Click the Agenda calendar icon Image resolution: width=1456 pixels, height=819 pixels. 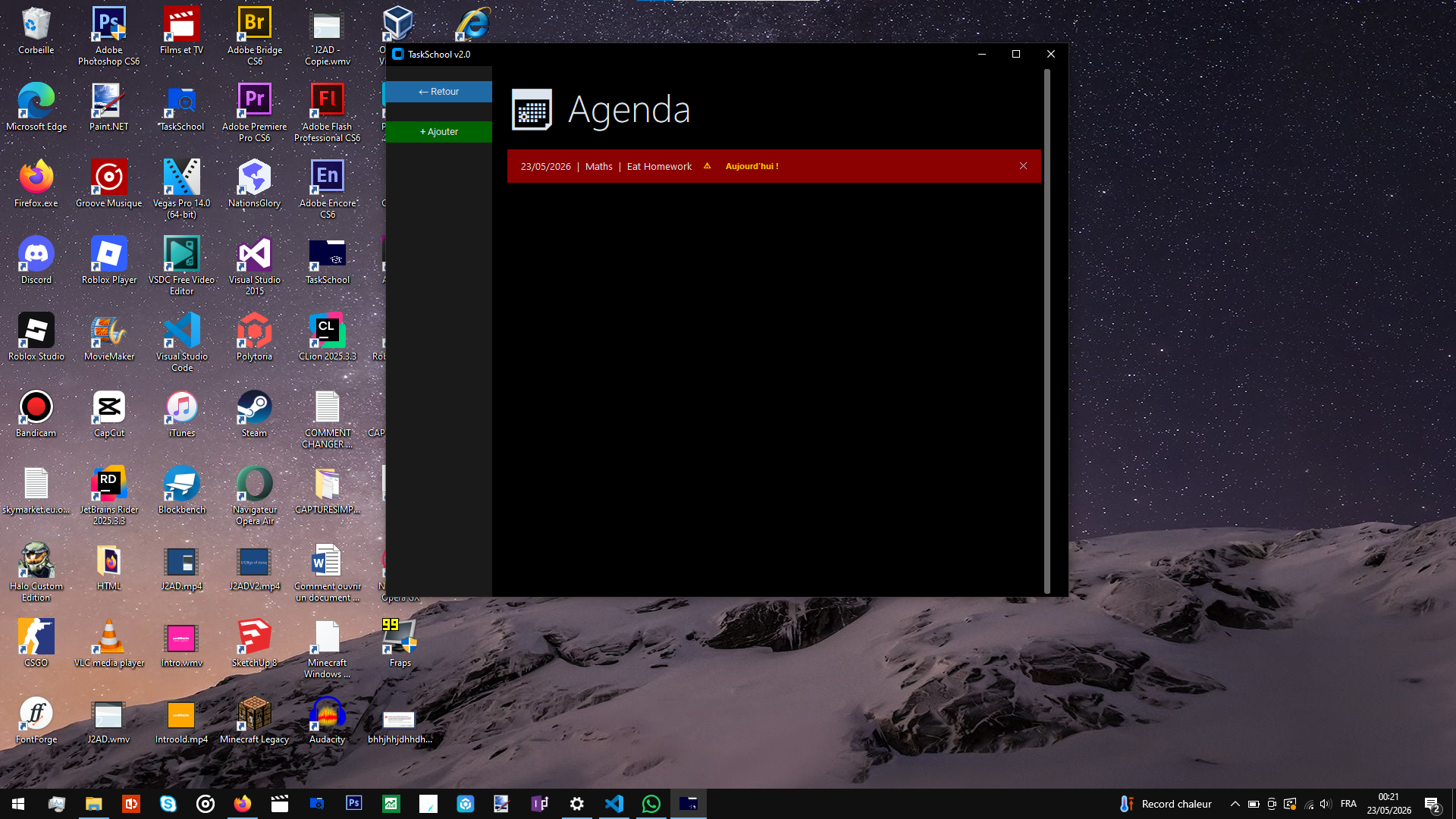[532, 110]
